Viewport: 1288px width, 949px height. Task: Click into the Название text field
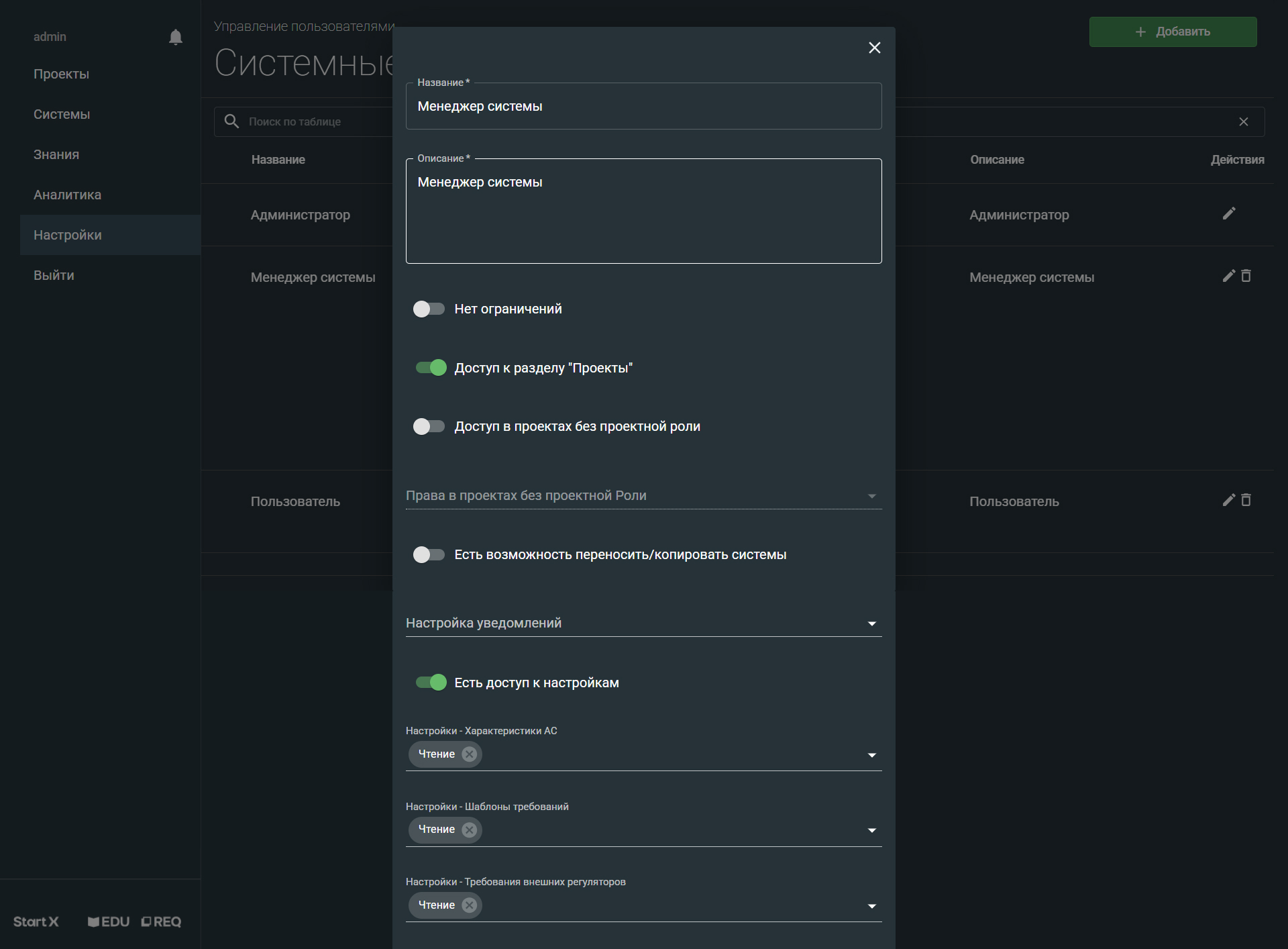click(643, 107)
